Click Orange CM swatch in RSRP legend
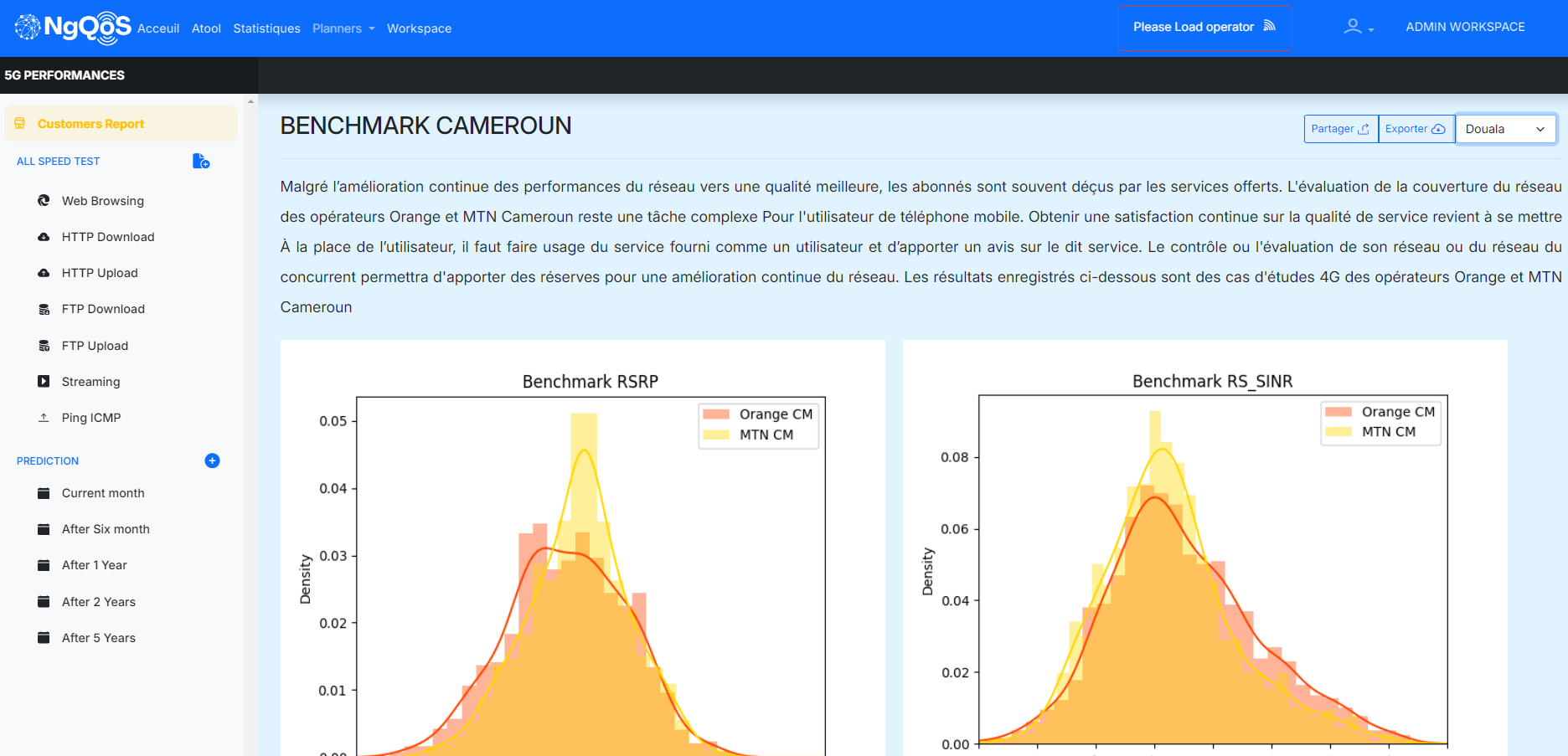This screenshot has width=1568, height=756. click(x=716, y=414)
